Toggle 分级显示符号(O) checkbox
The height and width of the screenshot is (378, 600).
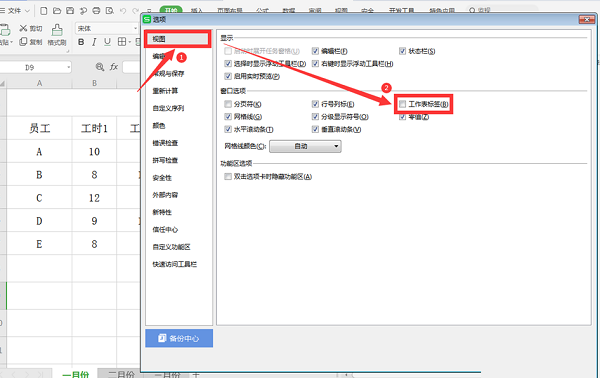(315, 117)
